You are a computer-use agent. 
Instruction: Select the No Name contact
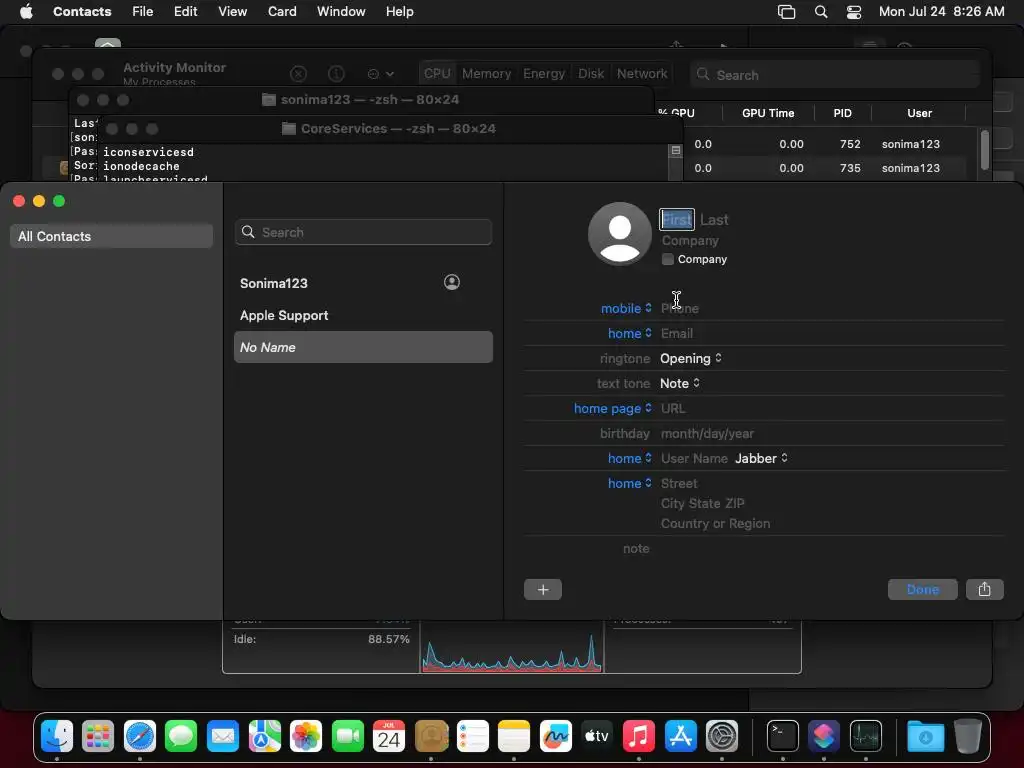363,347
